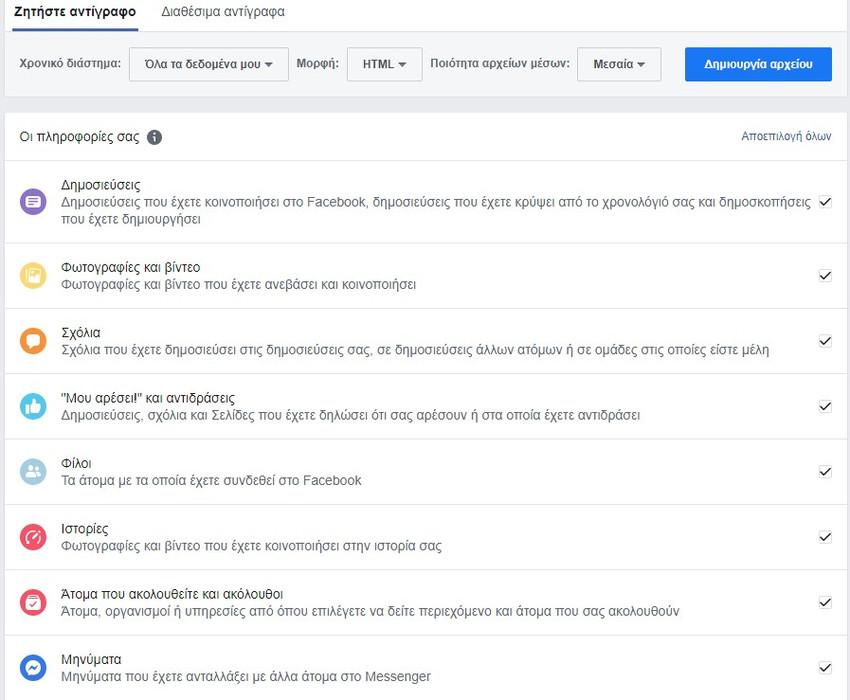
Task: Click the Οι πληροφορίες σας title
Action: [79, 137]
